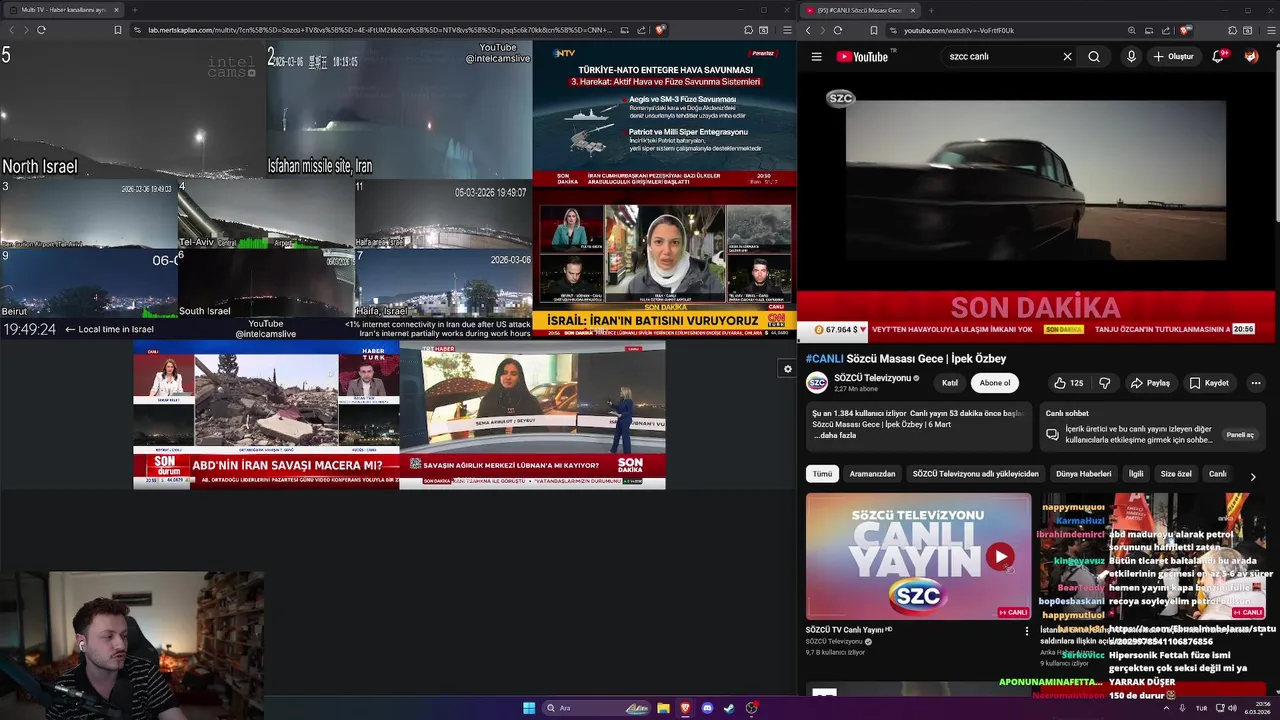This screenshot has width=1280, height=720.
Task: Dislike the Sözcü Masası Gece video
Action: (x=1105, y=383)
